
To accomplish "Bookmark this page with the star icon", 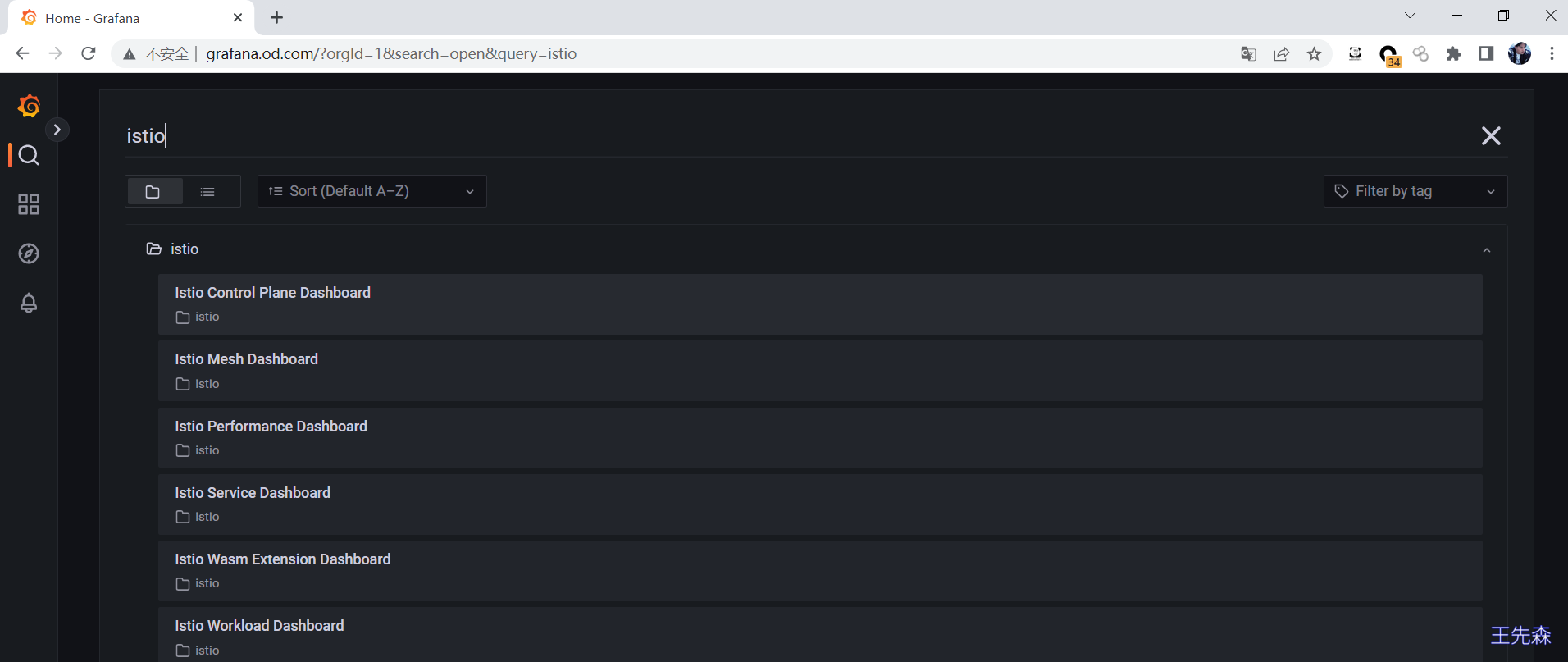I will pos(1315,53).
